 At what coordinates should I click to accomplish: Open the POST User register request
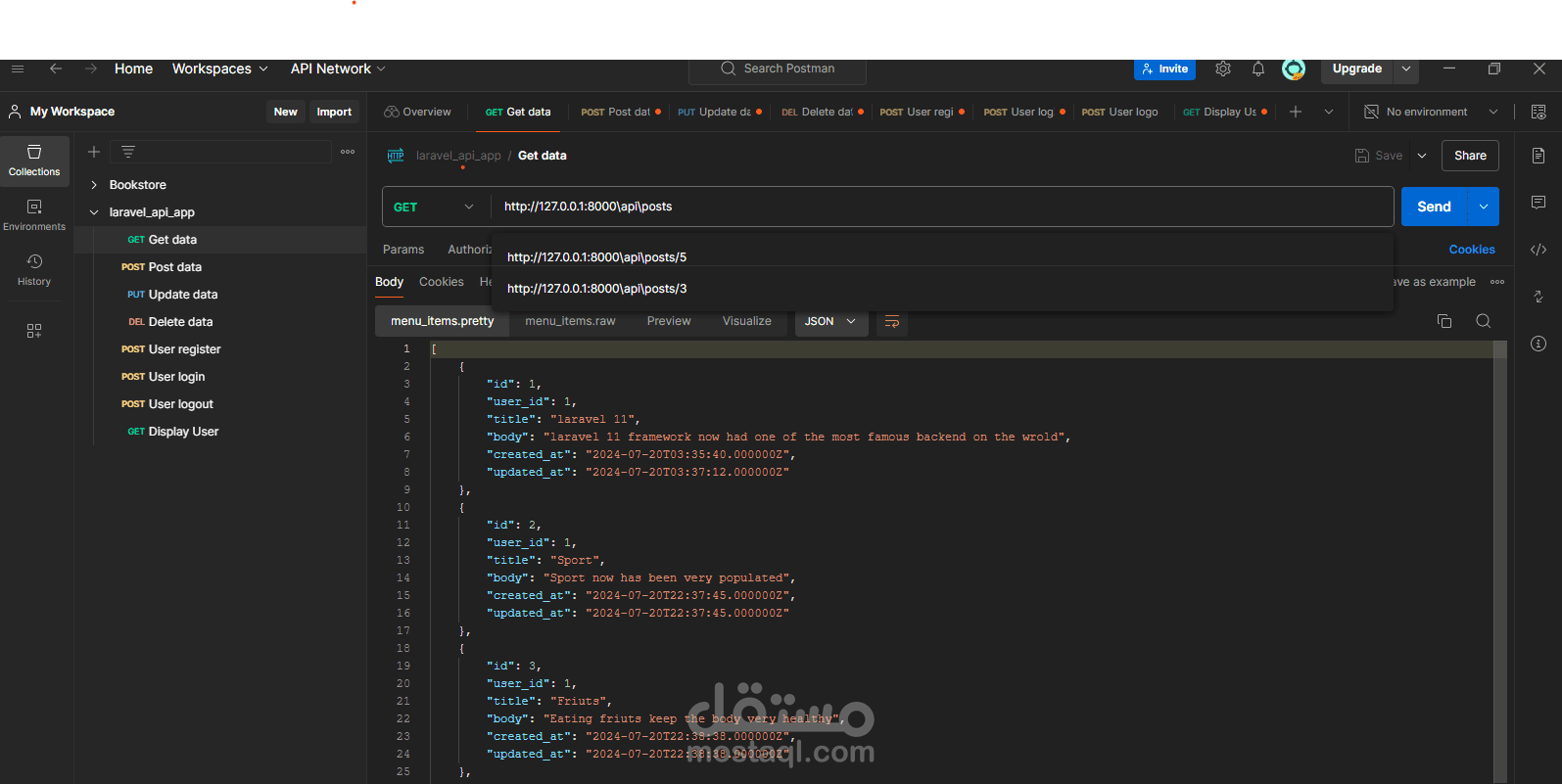click(220, 349)
